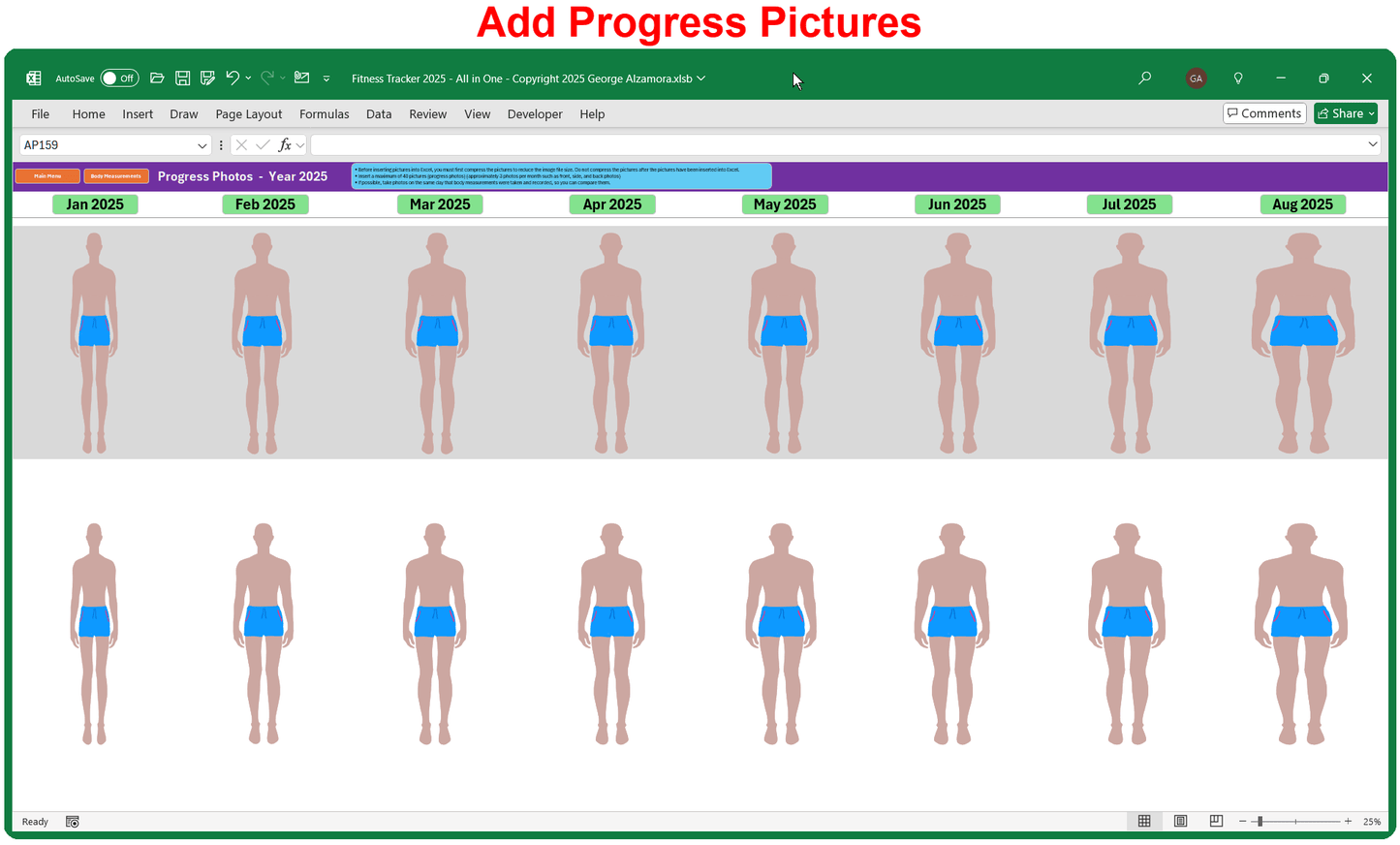Open the Search magnifier in title bar
This screenshot has width=1400, height=845.
pyautogui.click(x=1144, y=78)
